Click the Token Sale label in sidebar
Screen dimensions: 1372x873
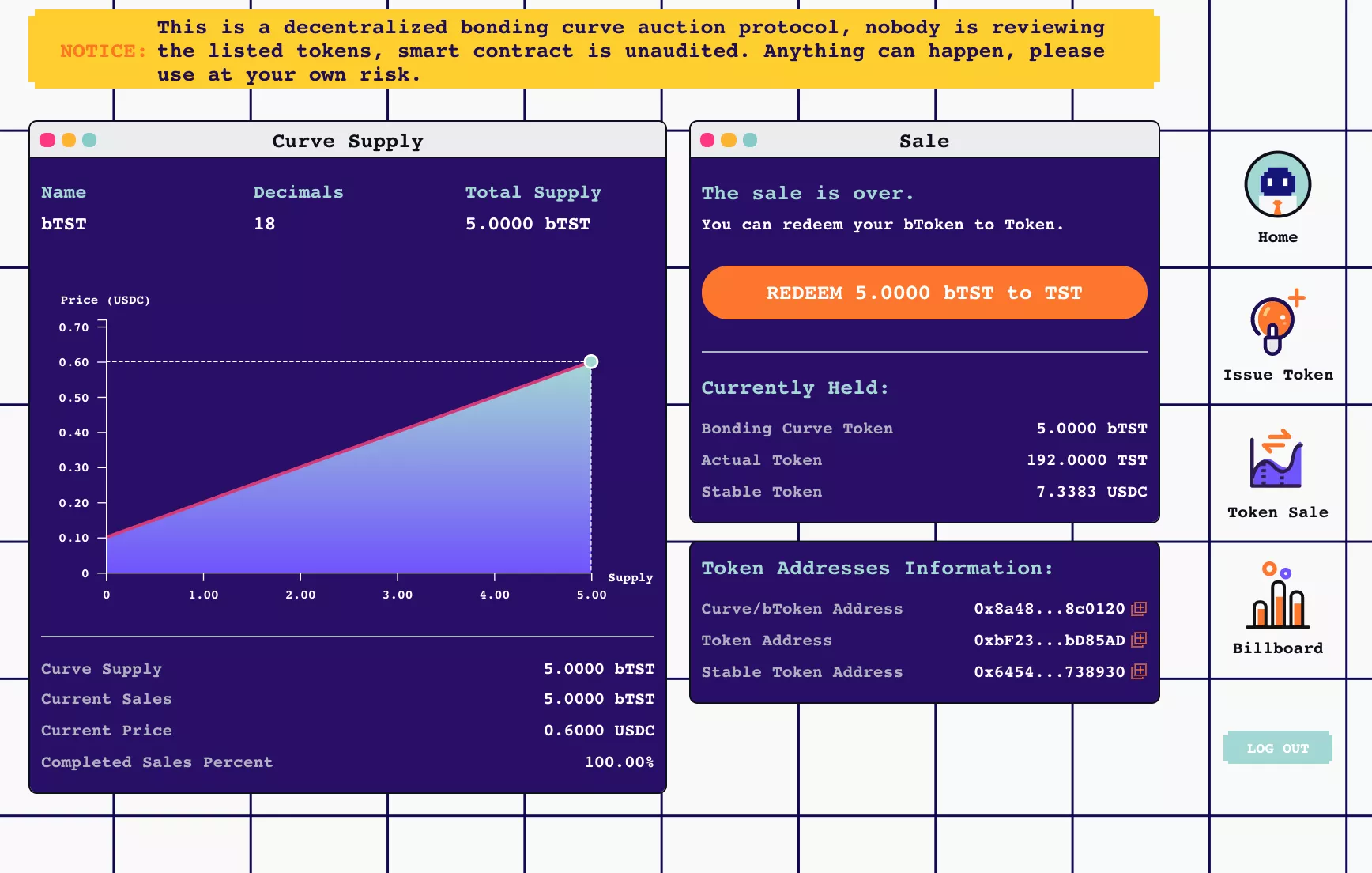pos(1277,512)
